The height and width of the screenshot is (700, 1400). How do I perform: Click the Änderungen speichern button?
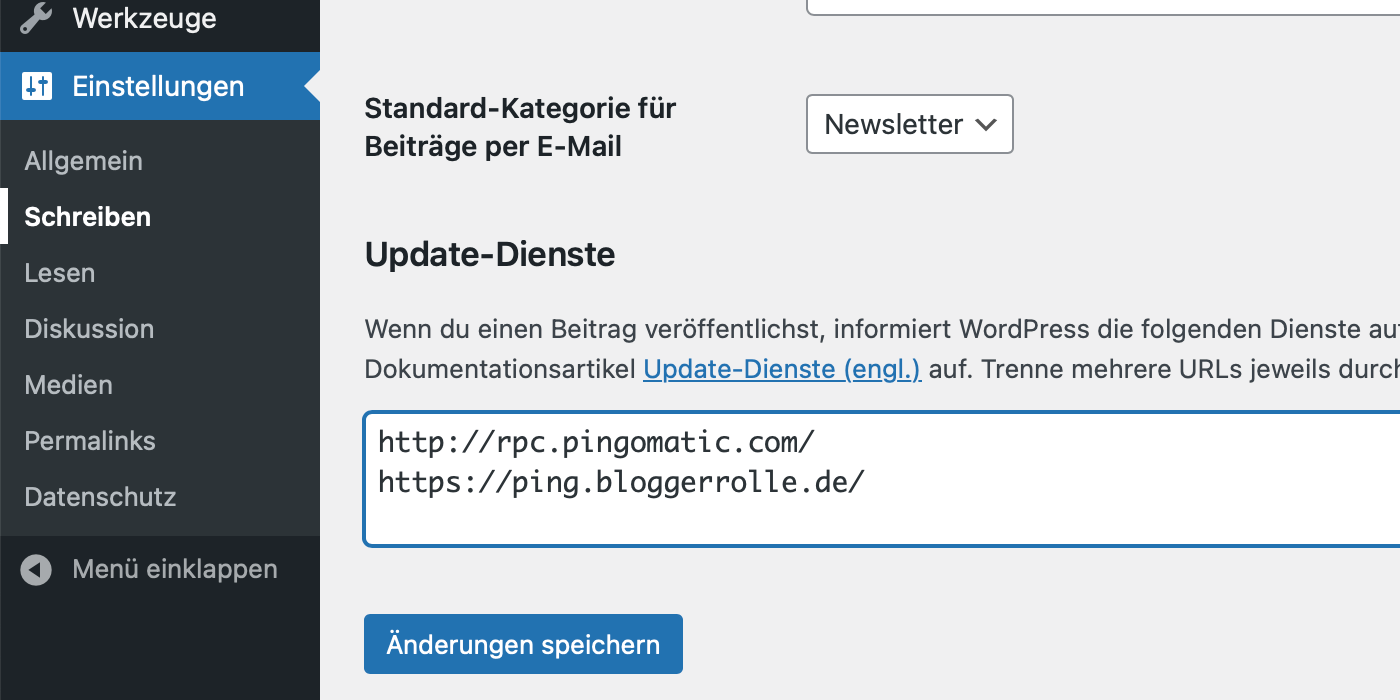(x=523, y=644)
